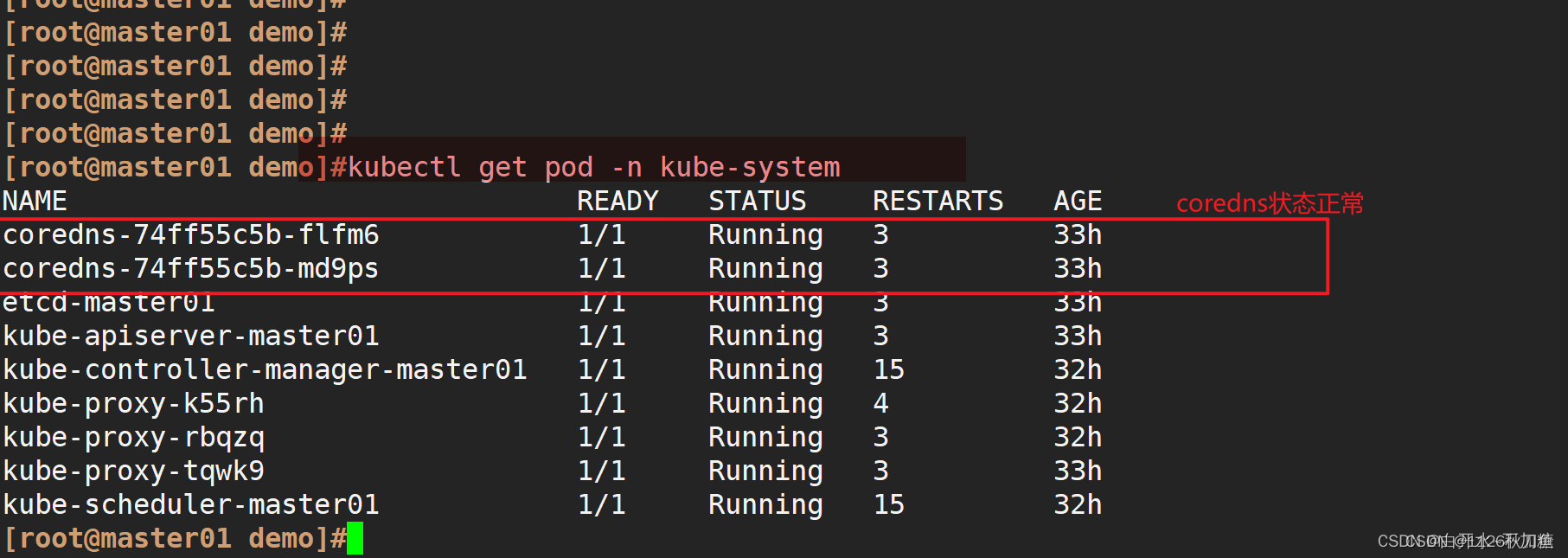Click pod name kube-proxy-rbqzq

[x=133, y=437]
